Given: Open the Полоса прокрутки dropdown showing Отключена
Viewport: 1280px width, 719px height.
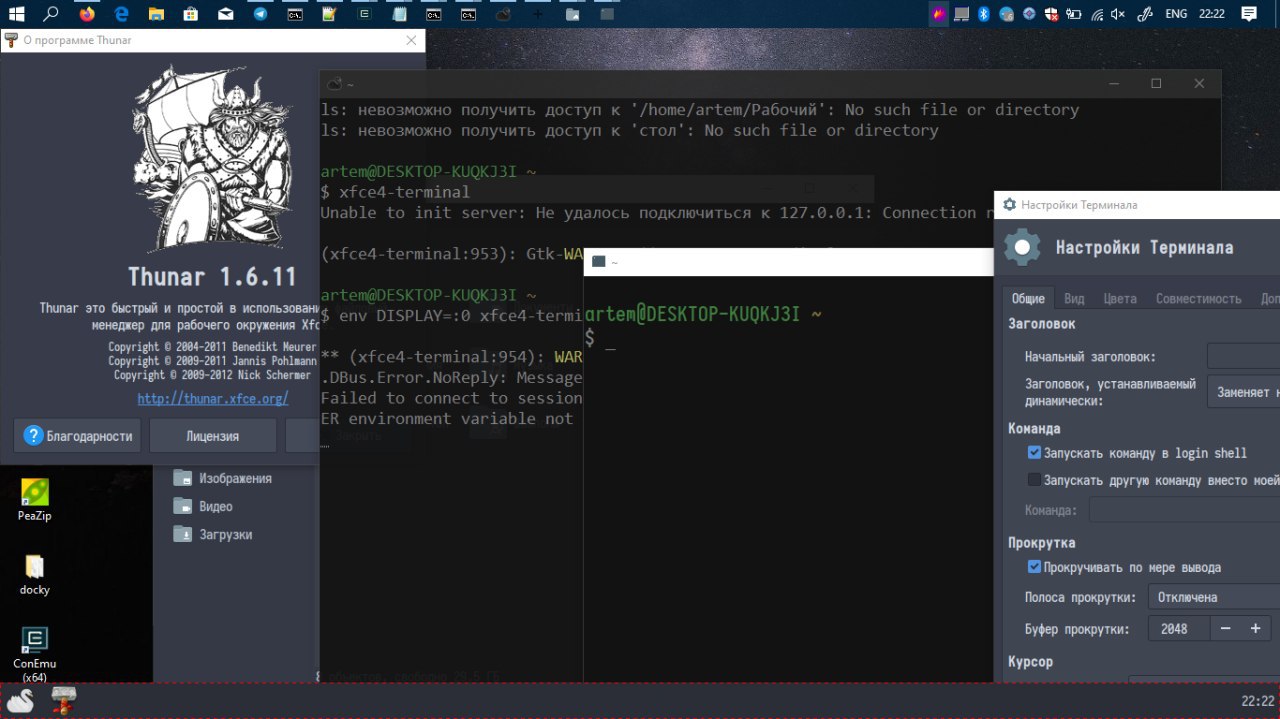Looking at the screenshot, I should (x=1214, y=597).
